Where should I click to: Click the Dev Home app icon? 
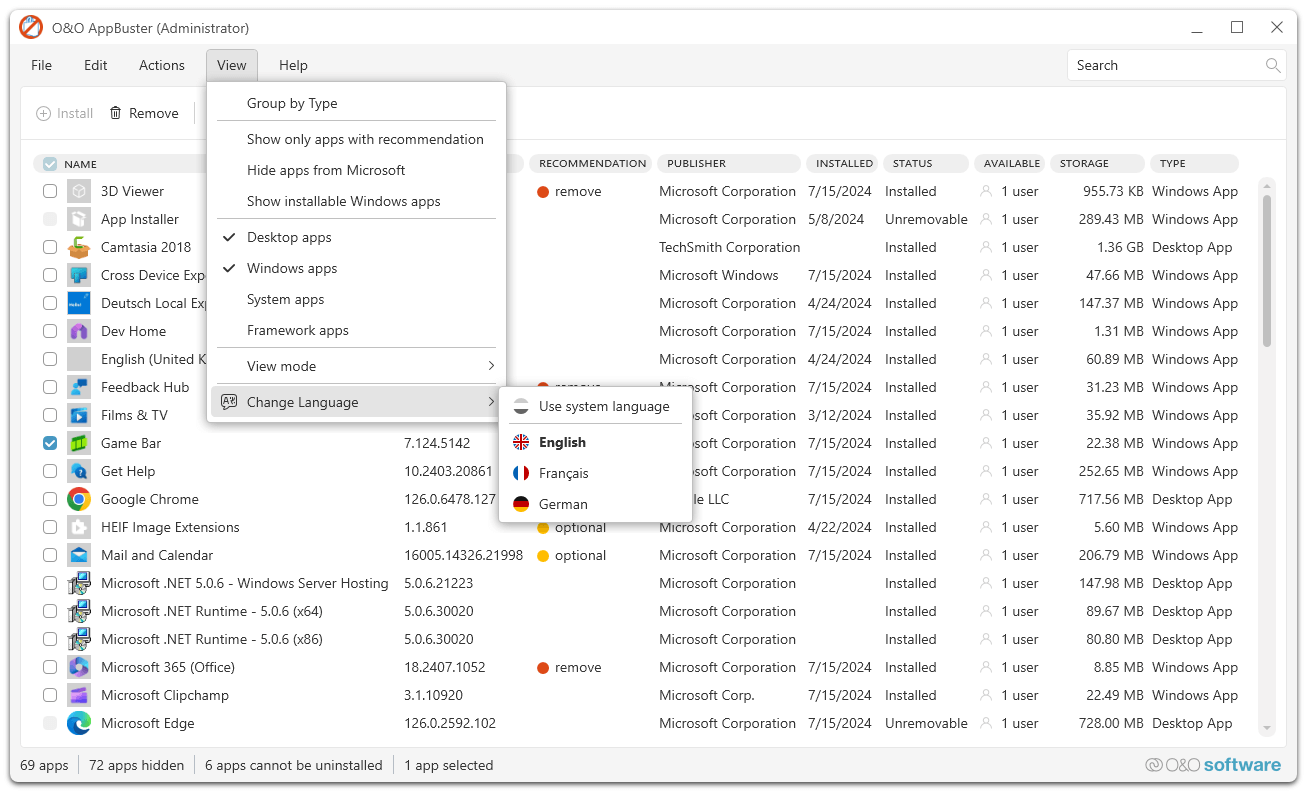coord(79,331)
